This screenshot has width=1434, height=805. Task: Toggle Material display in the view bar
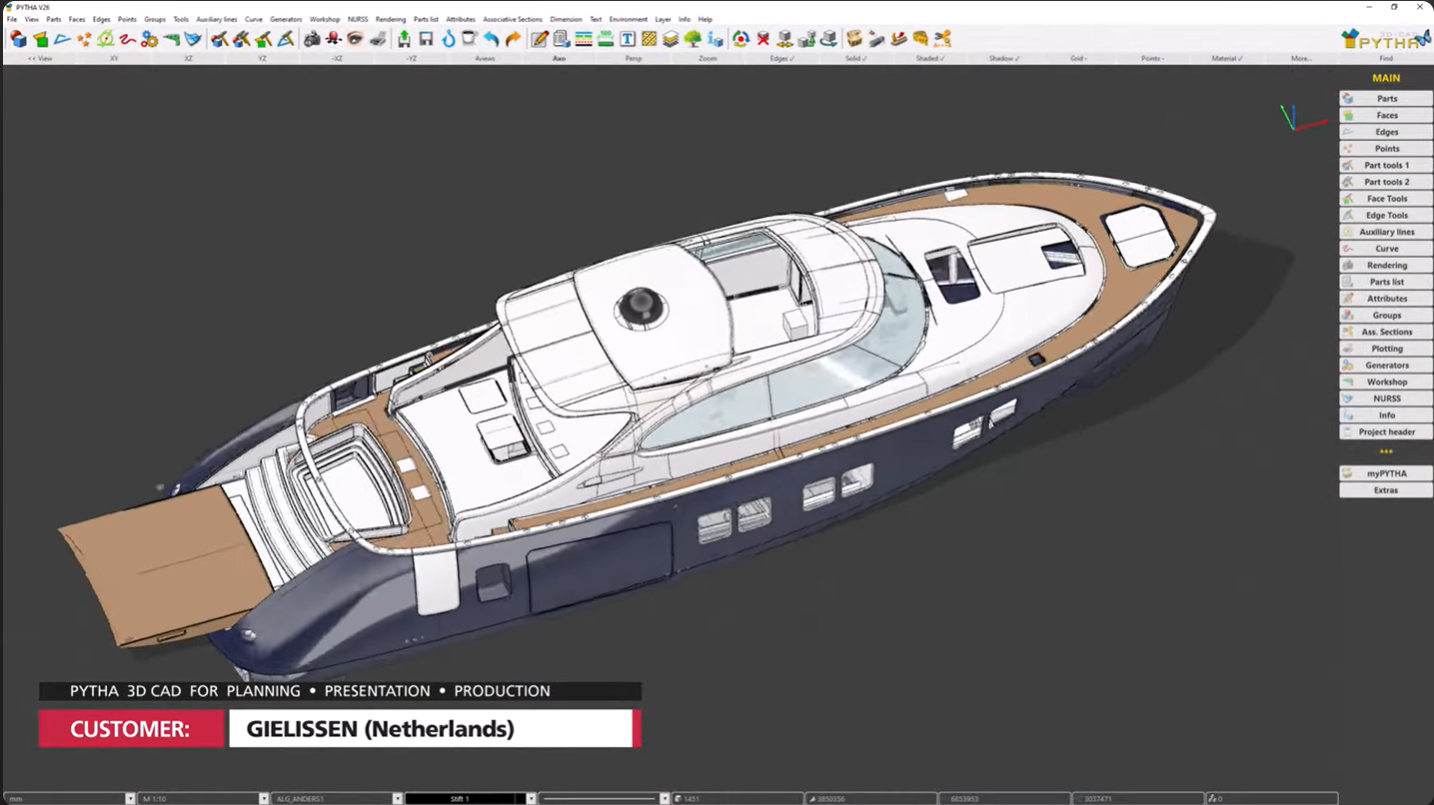click(x=1225, y=59)
